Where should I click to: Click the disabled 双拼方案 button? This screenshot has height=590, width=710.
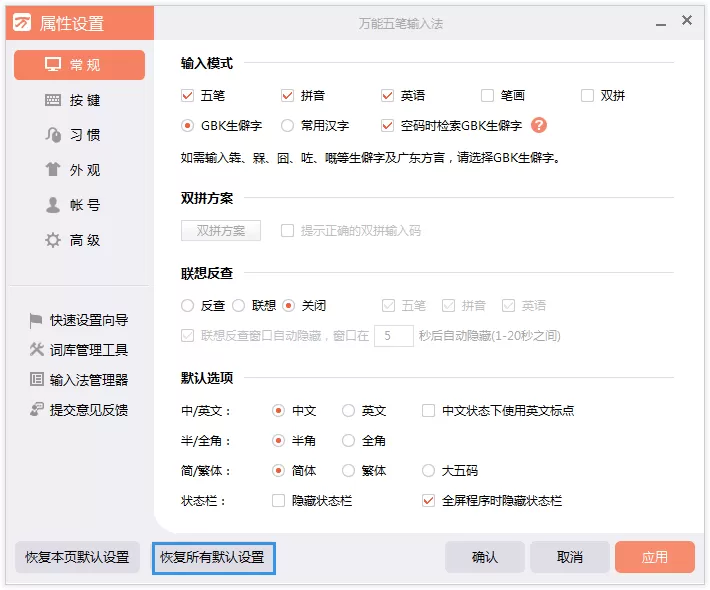click(221, 230)
